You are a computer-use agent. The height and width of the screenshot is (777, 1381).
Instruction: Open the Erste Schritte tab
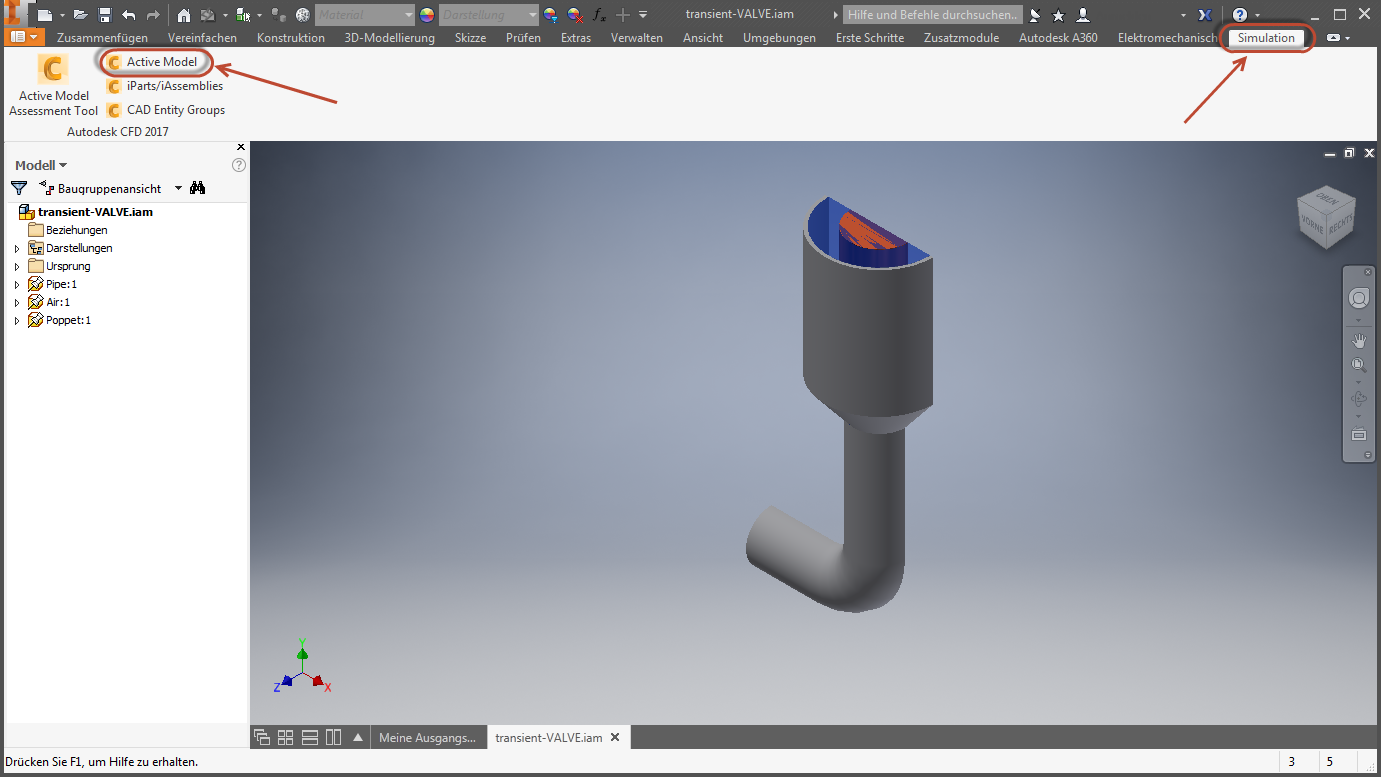(870, 38)
